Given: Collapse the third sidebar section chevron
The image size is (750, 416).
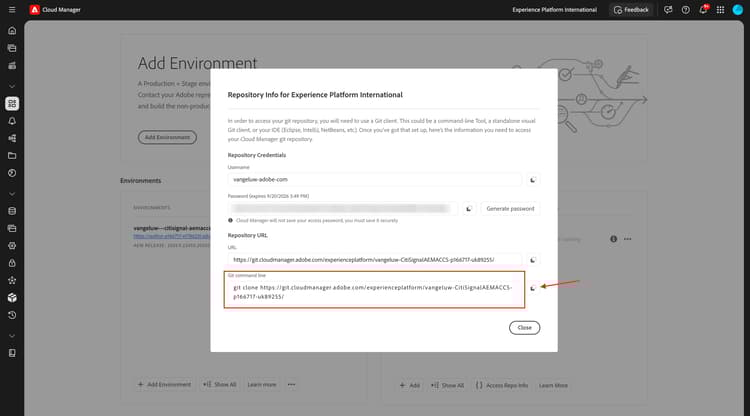Looking at the screenshot, I should (12, 336).
